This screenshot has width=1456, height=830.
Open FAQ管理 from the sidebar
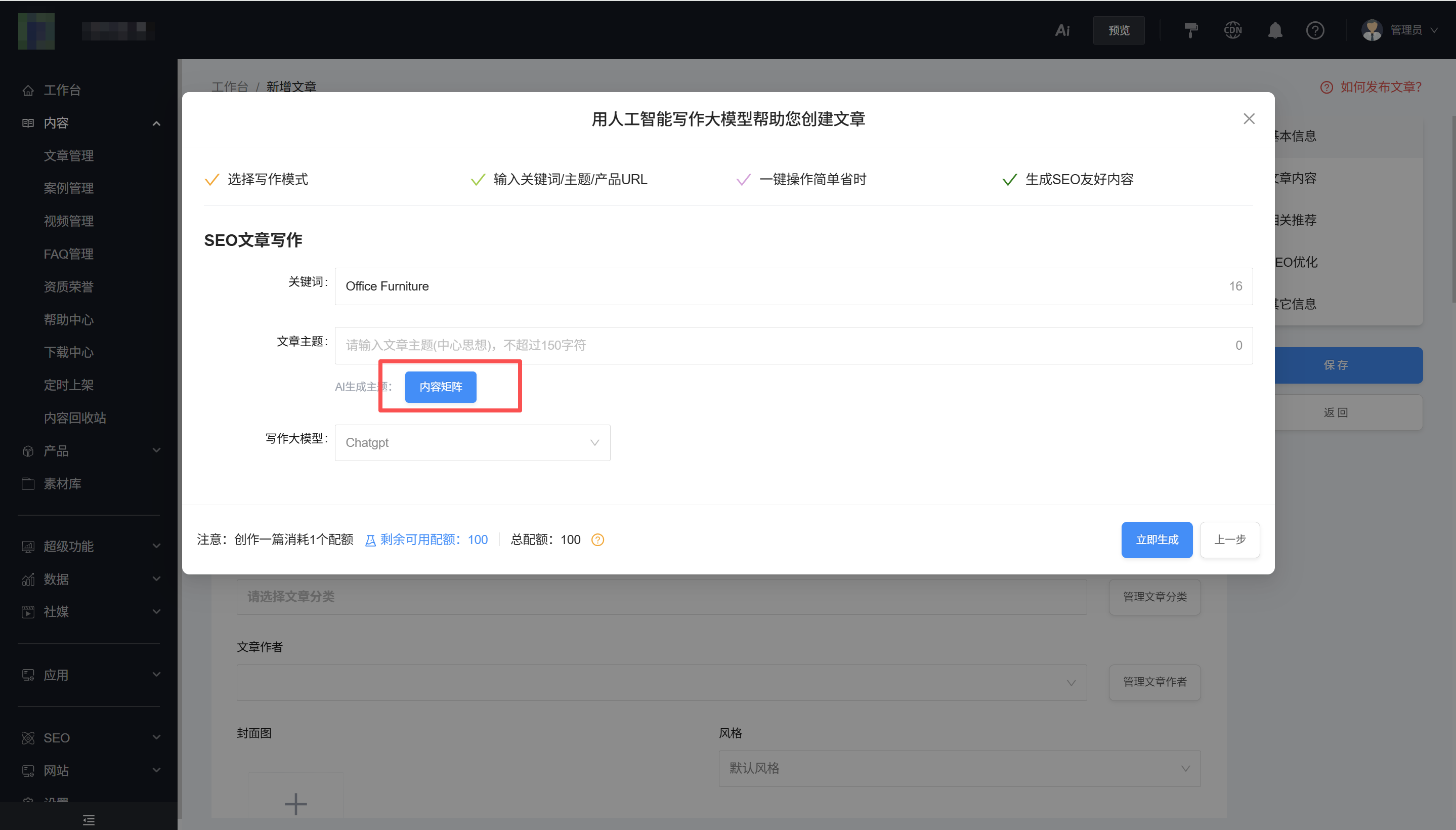[x=69, y=254]
